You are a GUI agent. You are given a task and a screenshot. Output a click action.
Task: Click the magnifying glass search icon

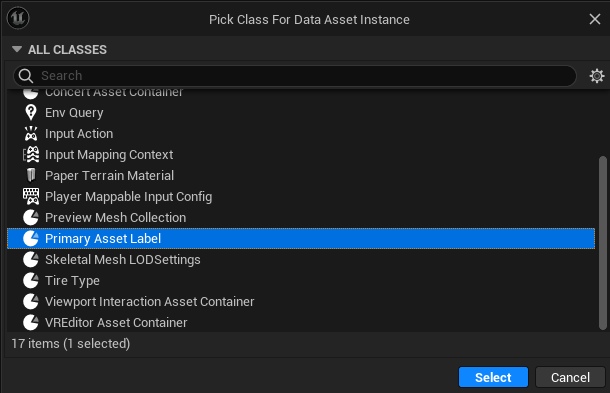point(26,76)
